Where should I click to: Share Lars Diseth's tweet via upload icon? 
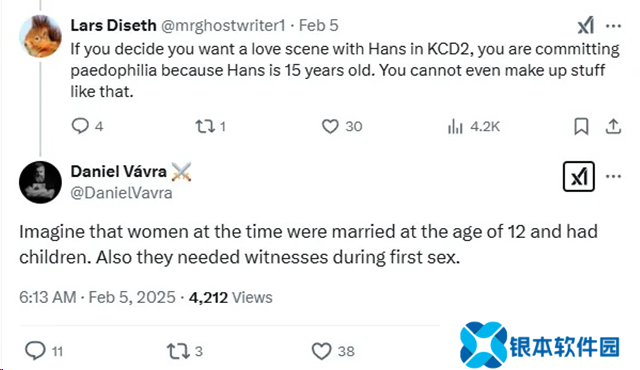[x=613, y=126]
